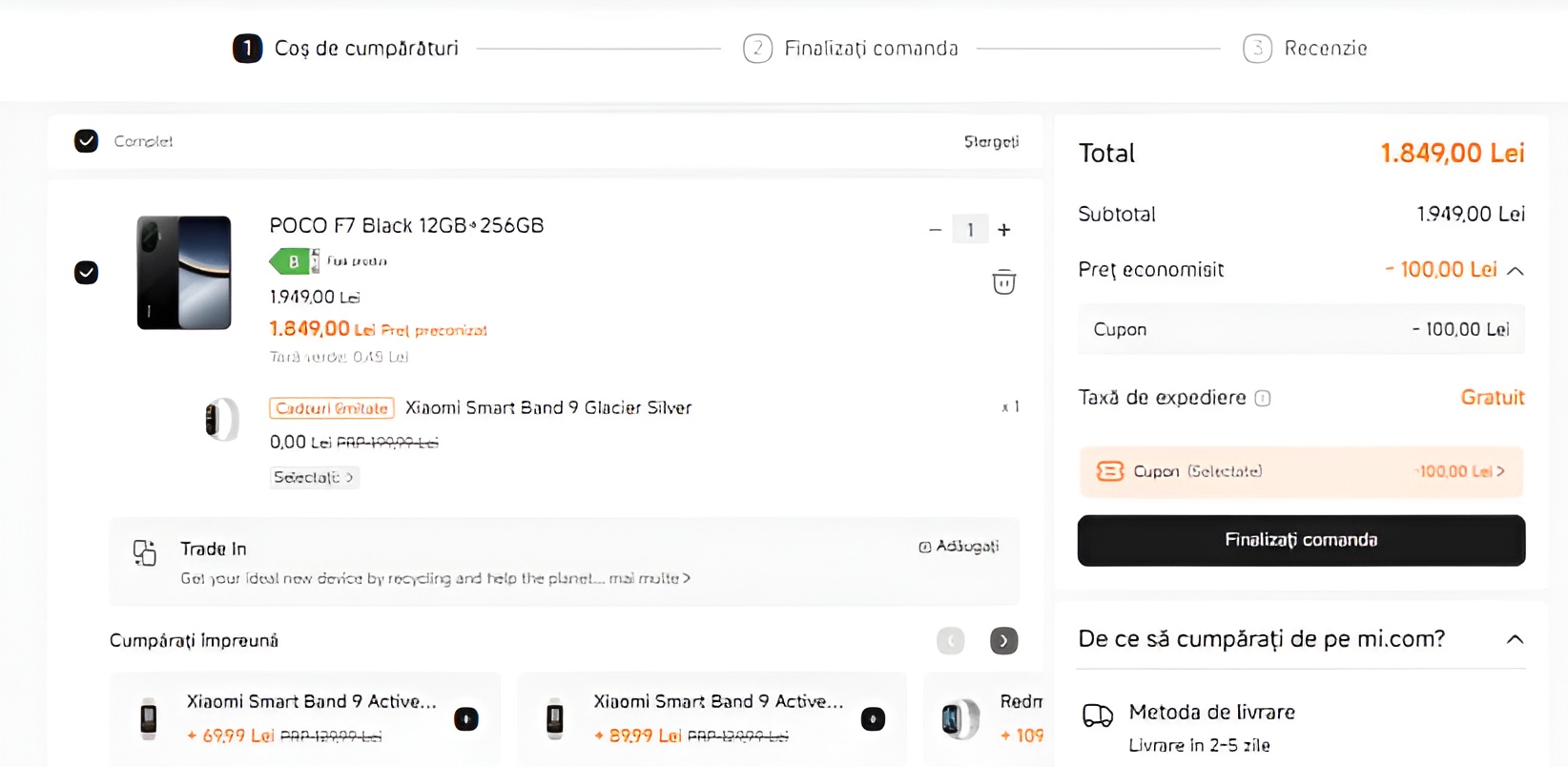Click the delivery truck icon

point(1098,715)
